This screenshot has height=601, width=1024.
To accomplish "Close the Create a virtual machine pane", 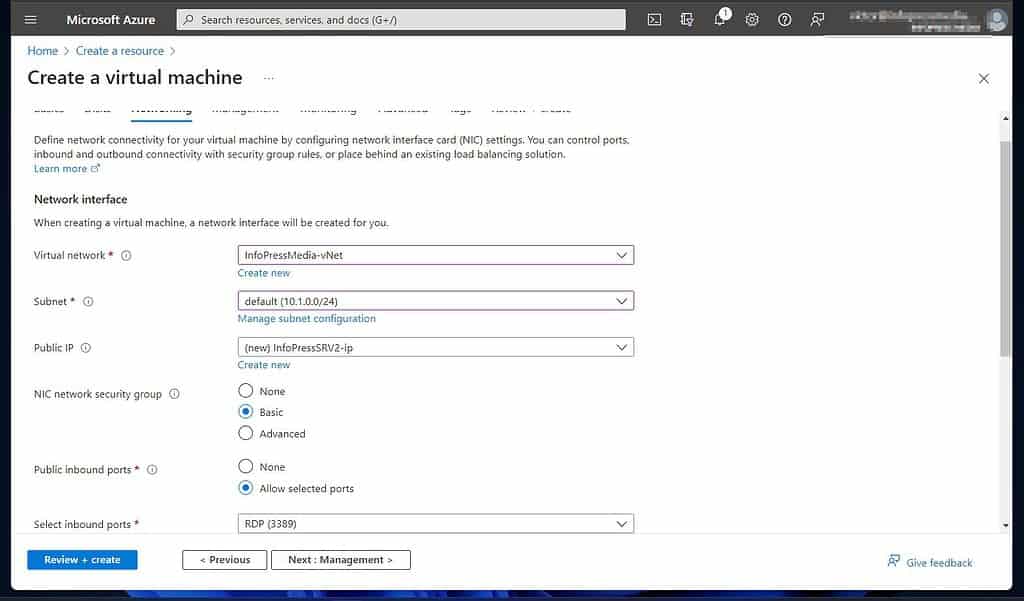I will click(984, 78).
